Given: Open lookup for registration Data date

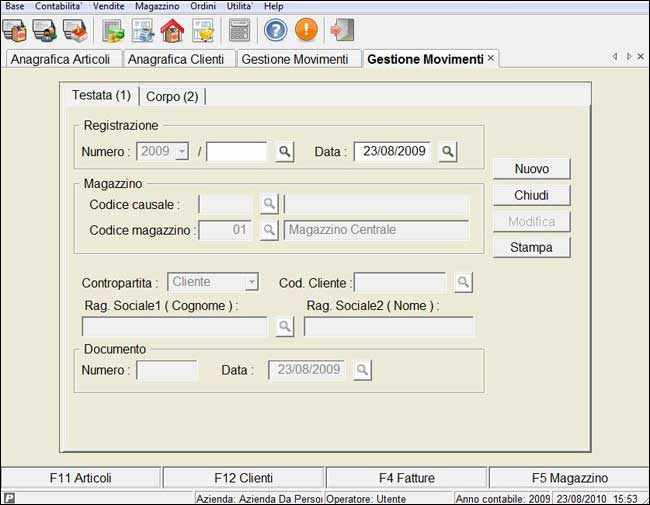Looking at the screenshot, I should (x=448, y=152).
